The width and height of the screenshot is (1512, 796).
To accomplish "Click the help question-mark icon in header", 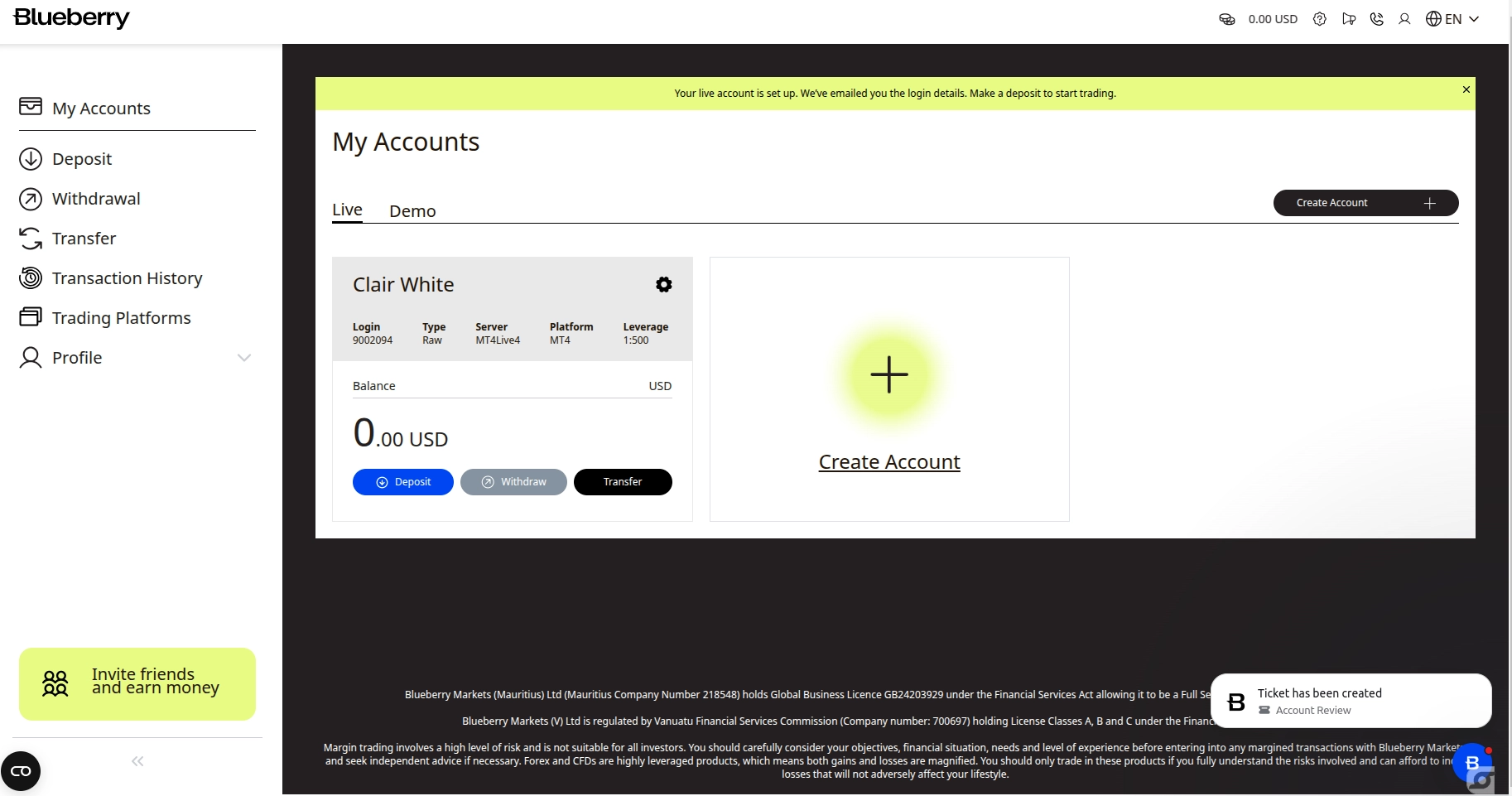I will tap(1320, 19).
